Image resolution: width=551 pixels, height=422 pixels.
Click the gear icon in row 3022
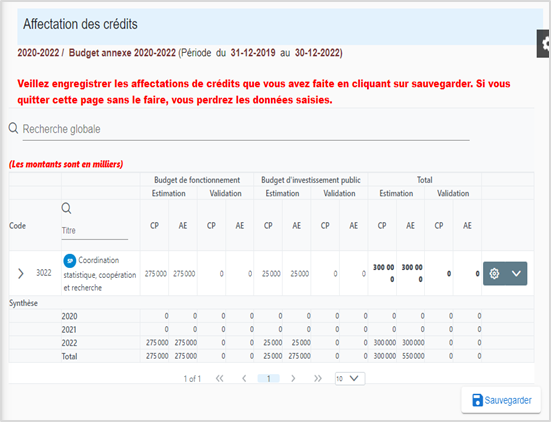point(494,273)
